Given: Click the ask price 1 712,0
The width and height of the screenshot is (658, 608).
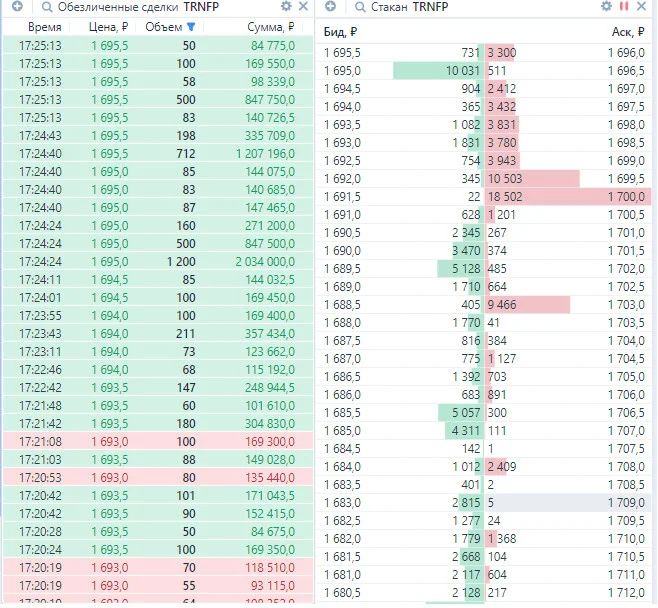Looking at the screenshot, I should pyautogui.click(x=626, y=593).
